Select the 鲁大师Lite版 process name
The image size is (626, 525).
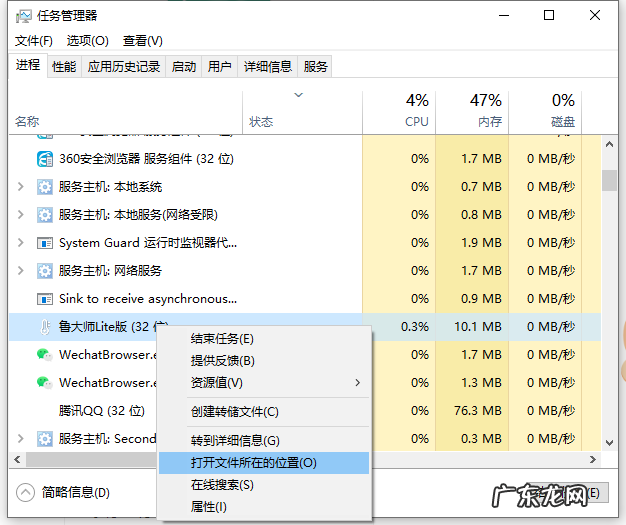coord(113,327)
